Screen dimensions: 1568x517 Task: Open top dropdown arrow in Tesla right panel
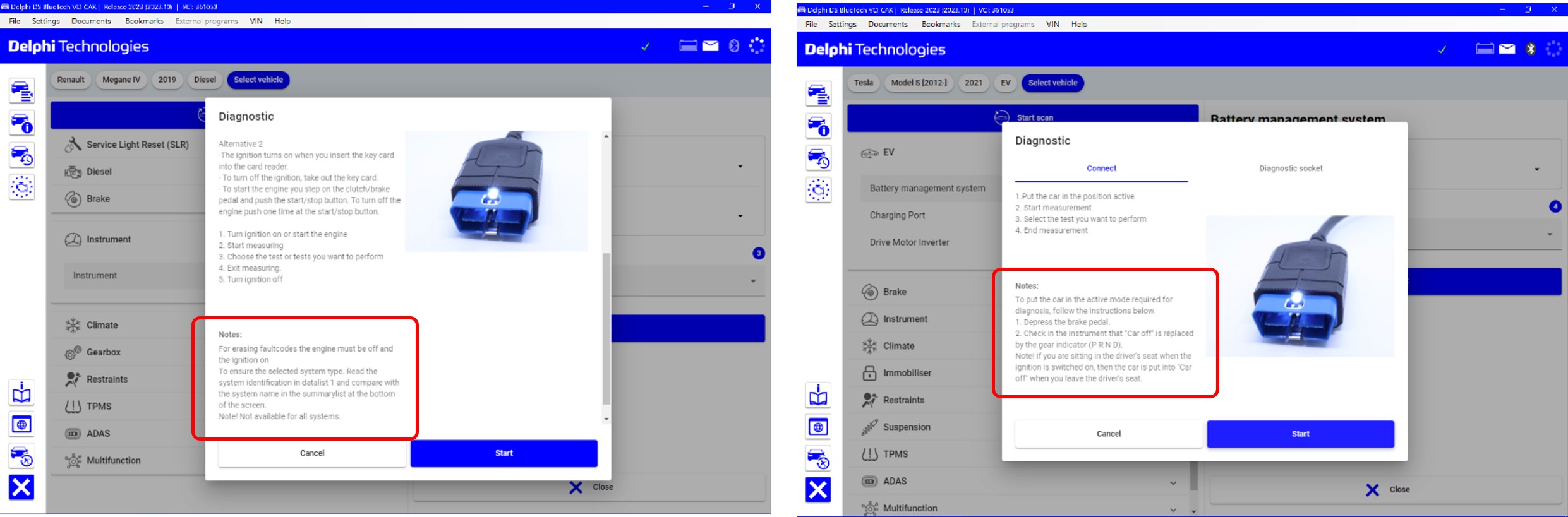[1537, 169]
